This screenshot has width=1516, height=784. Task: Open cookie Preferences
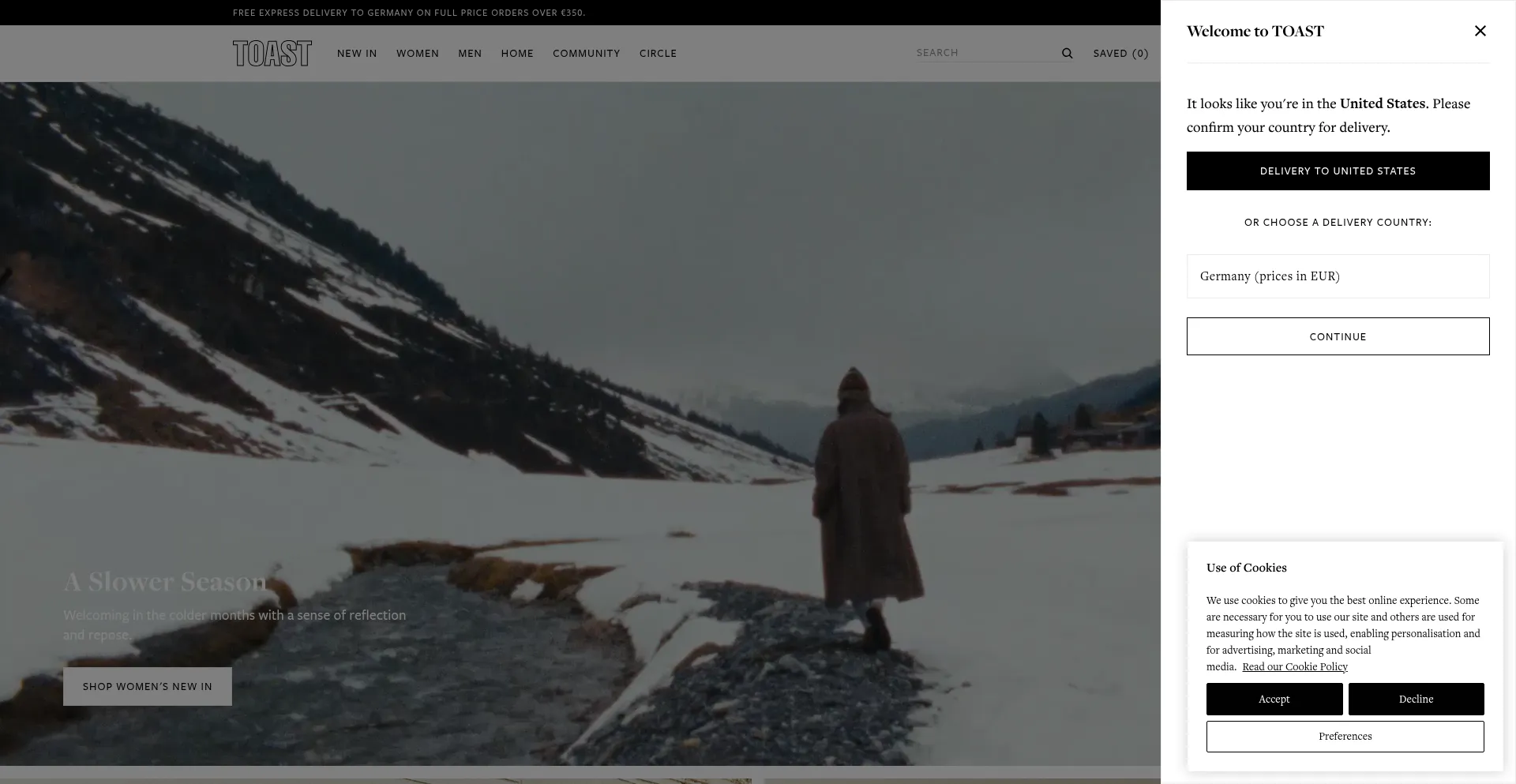1345,737
